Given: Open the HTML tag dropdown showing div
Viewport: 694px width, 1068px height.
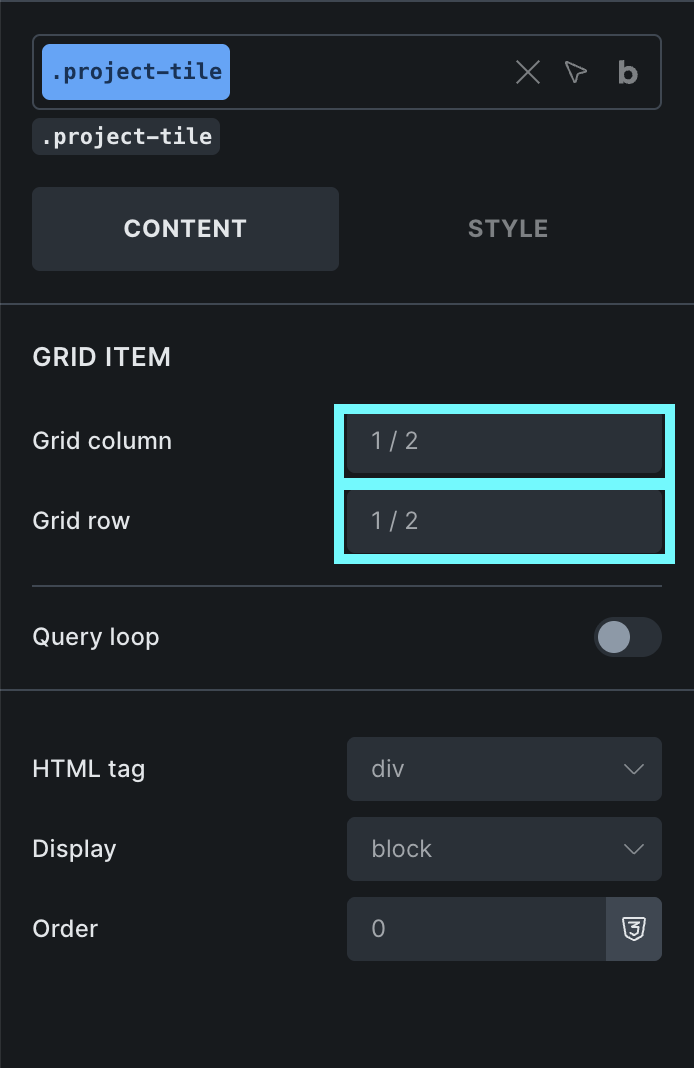Looking at the screenshot, I should pos(504,769).
